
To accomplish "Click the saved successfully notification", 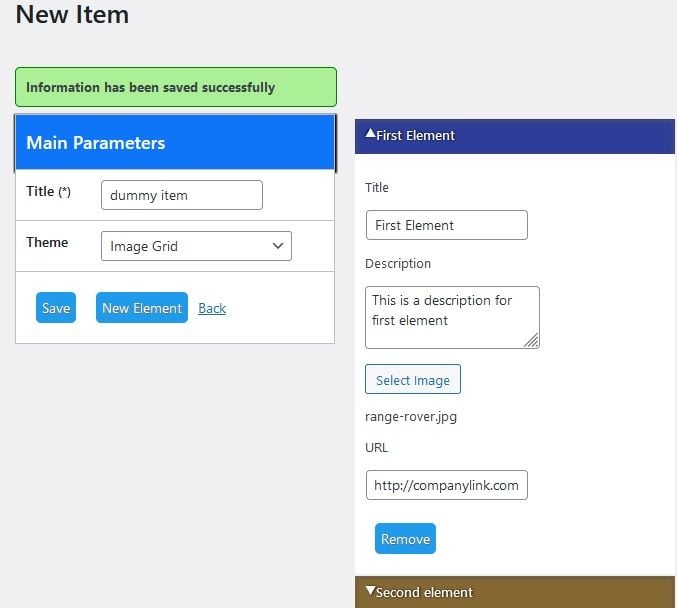I will coord(176,87).
